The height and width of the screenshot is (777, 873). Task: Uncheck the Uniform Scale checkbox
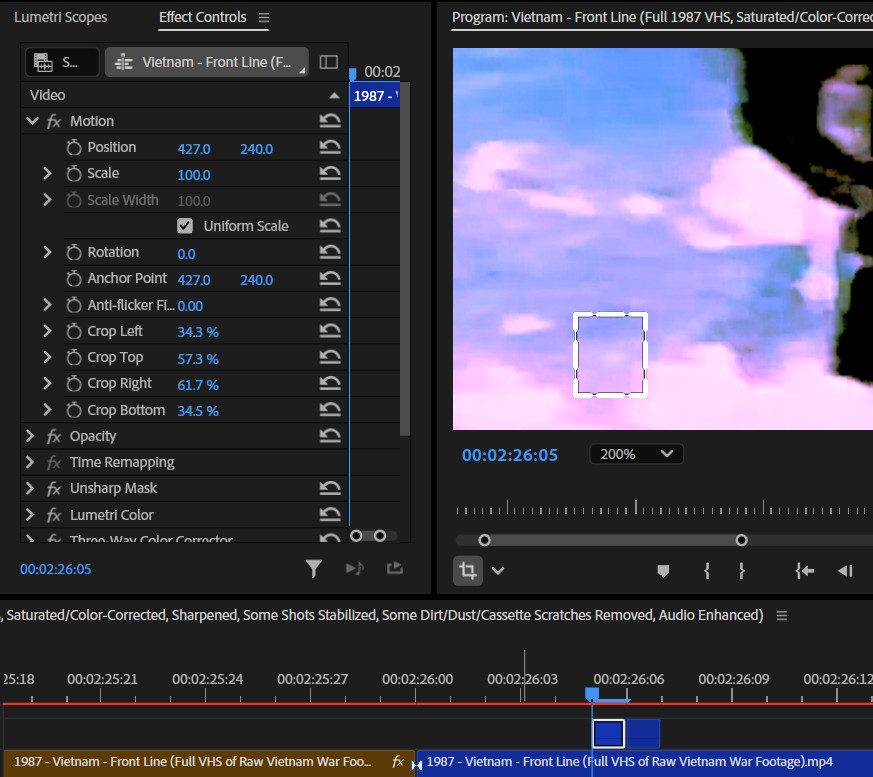coord(185,226)
